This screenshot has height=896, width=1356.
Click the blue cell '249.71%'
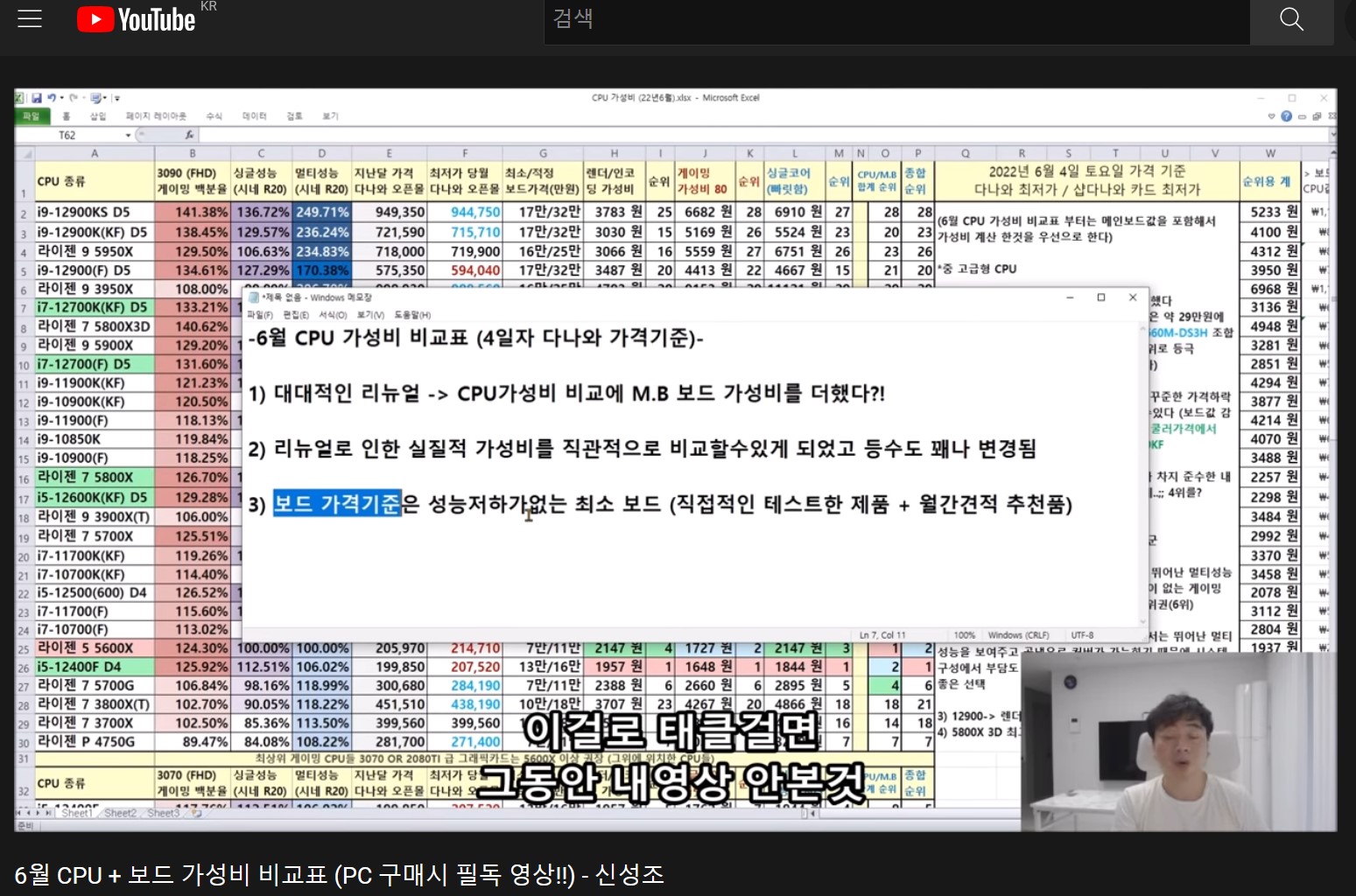click(321, 213)
